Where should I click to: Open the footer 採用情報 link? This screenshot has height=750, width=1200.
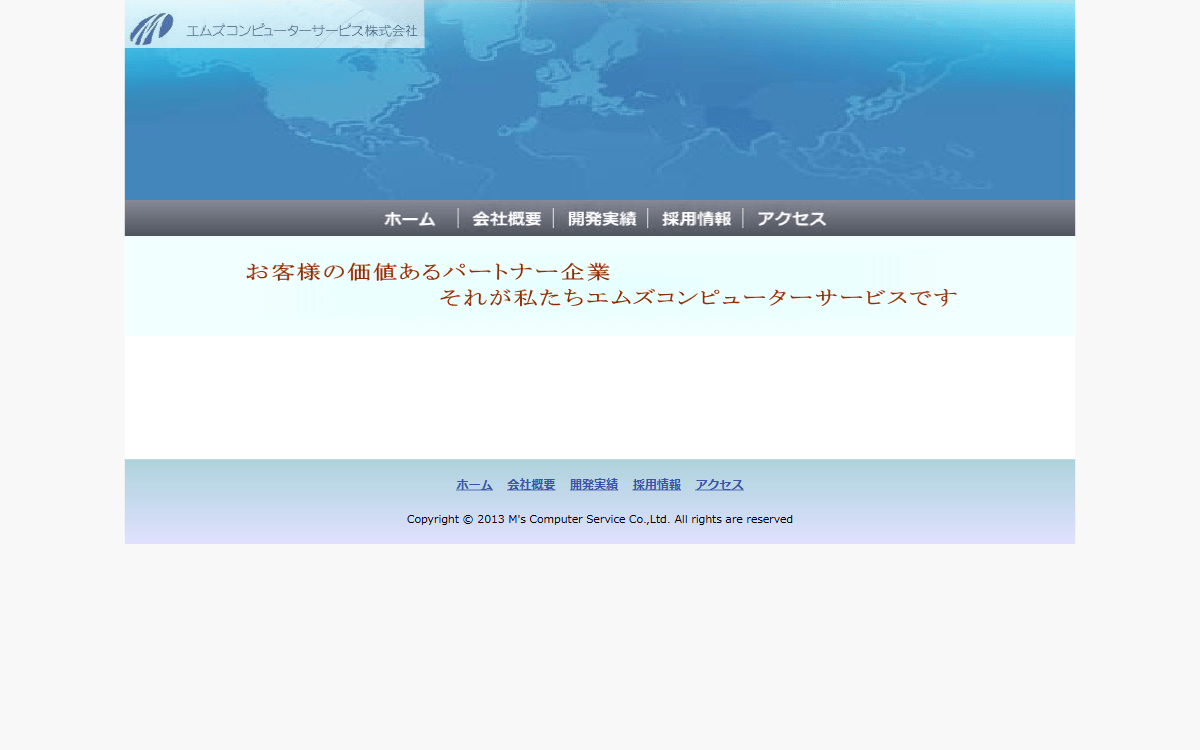657,485
